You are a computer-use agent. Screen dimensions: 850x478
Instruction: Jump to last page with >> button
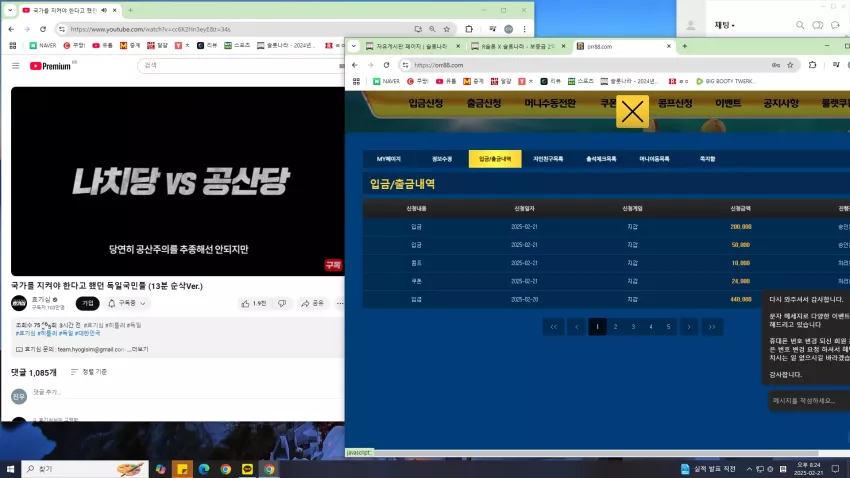(x=712, y=327)
